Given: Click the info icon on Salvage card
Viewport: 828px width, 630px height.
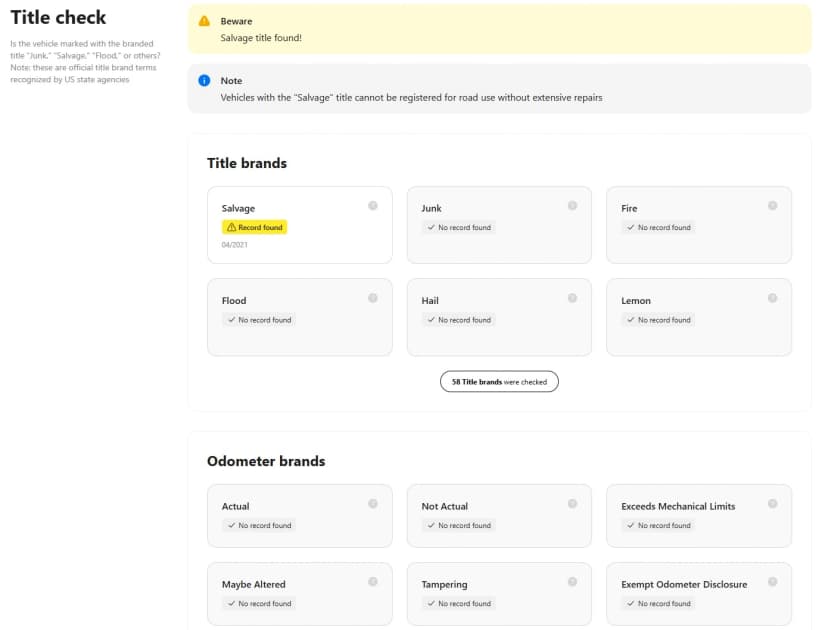Looking at the screenshot, I should [x=372, y=206].
